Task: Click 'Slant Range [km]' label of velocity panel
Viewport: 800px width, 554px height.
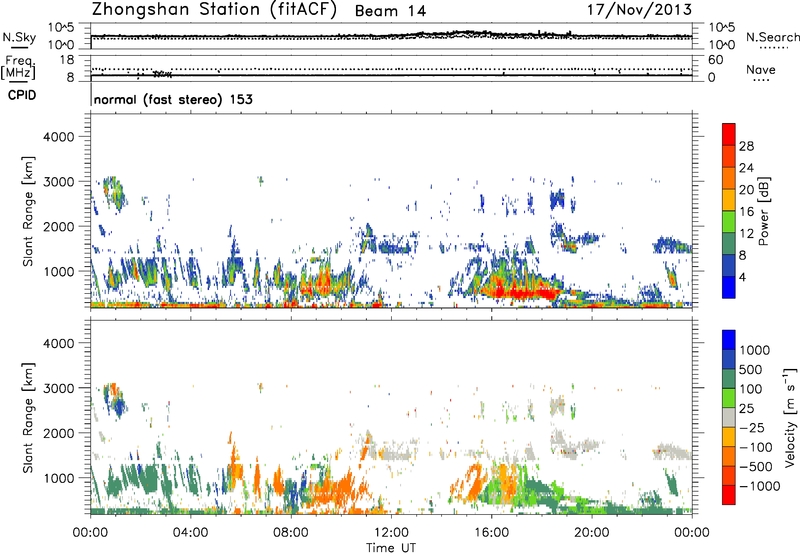Action: (28, 417)
